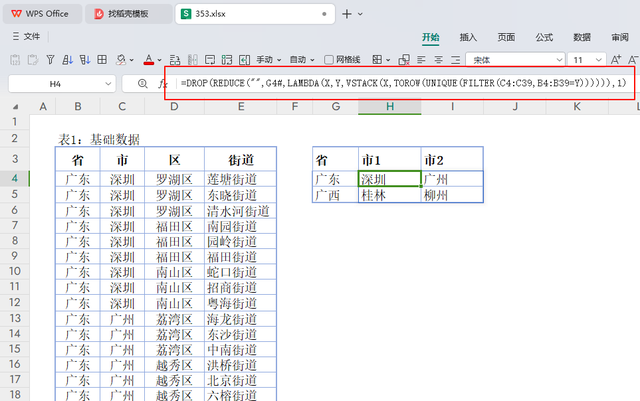Click the 市2 header cell
Screen dimensions: 640x401
click(452, 160)
